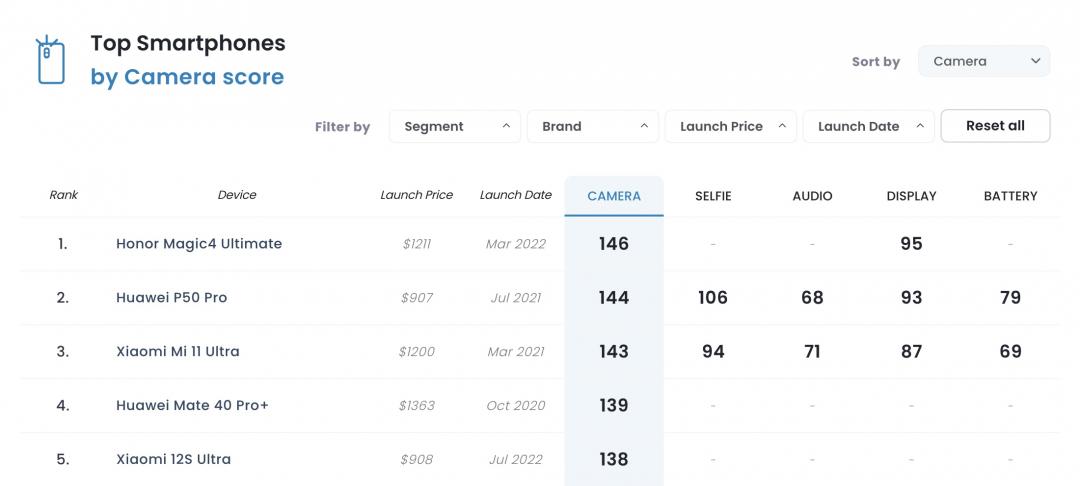Screen dimensions: 1080x486
Task: Click the Huawei P50 Pro camera score 144
Action: 614,298
